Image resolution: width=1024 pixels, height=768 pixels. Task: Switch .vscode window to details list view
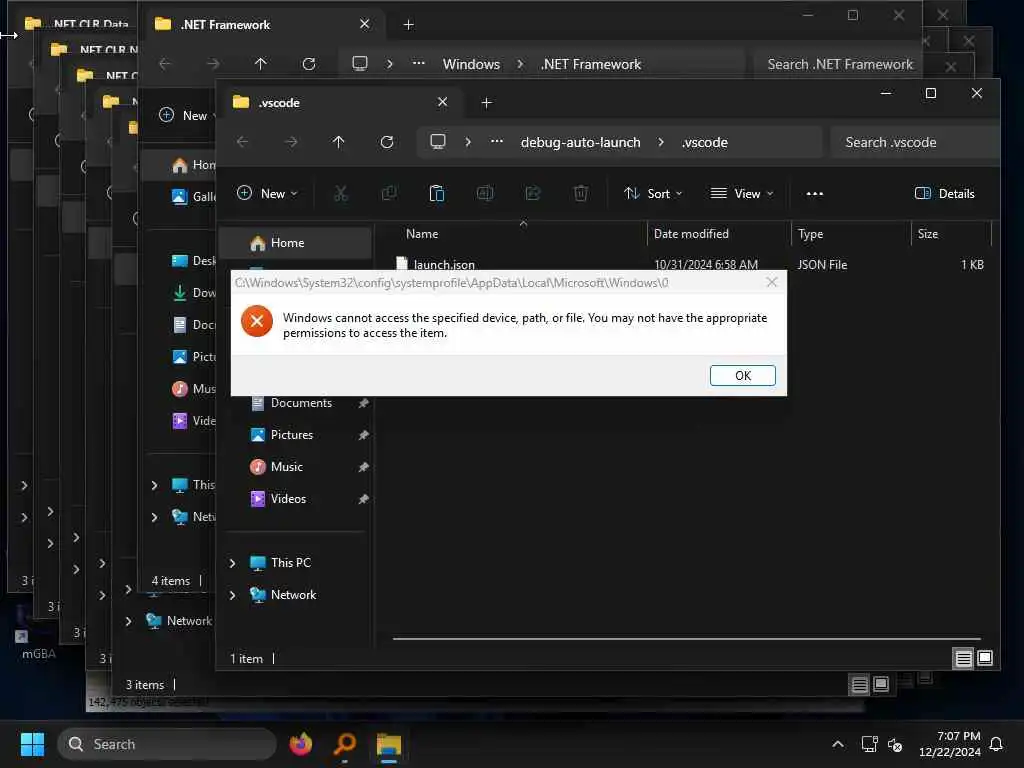coord(963,658)
